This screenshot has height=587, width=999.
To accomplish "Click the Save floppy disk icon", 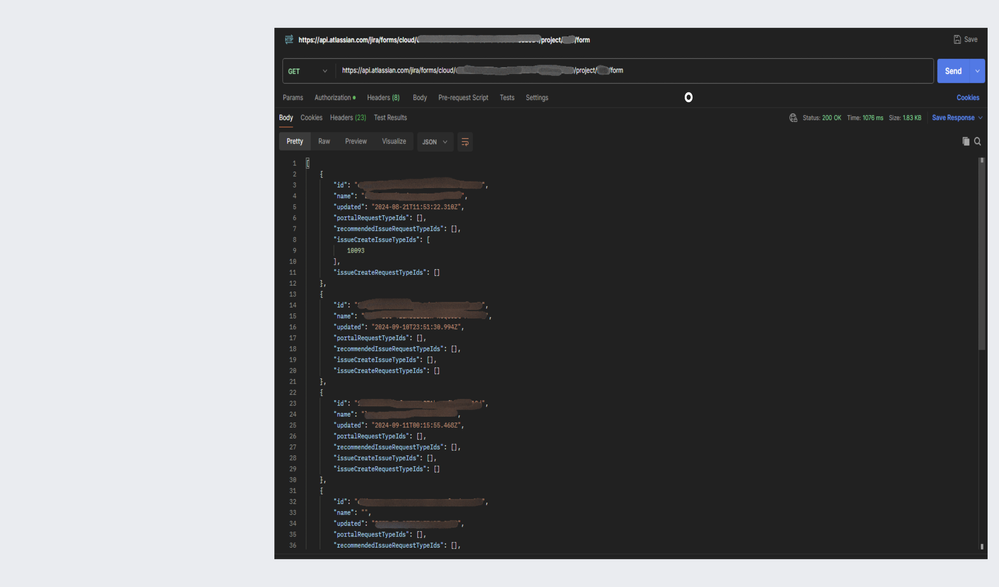I will [957, 40].
